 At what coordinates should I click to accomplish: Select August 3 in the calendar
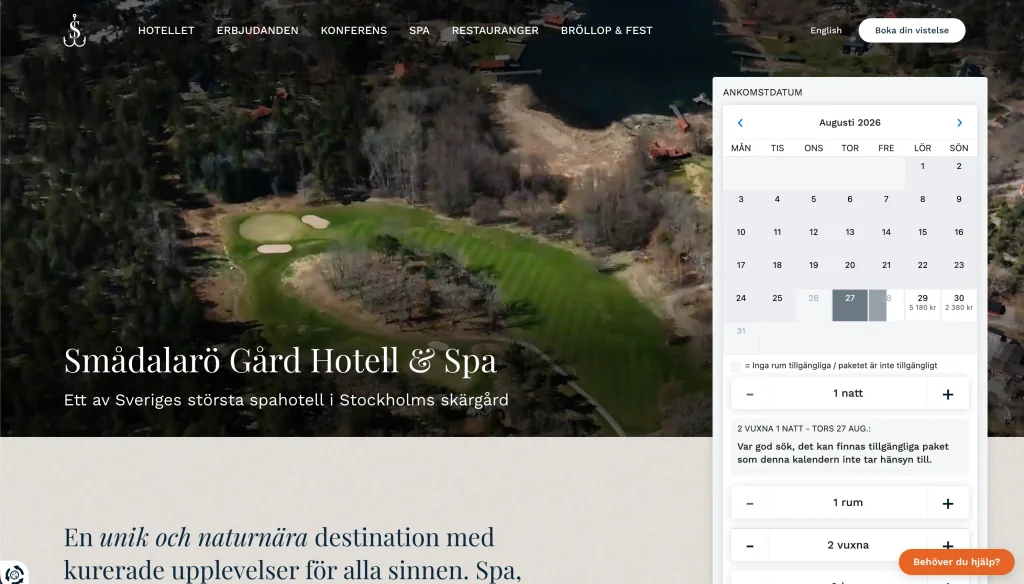741,206
